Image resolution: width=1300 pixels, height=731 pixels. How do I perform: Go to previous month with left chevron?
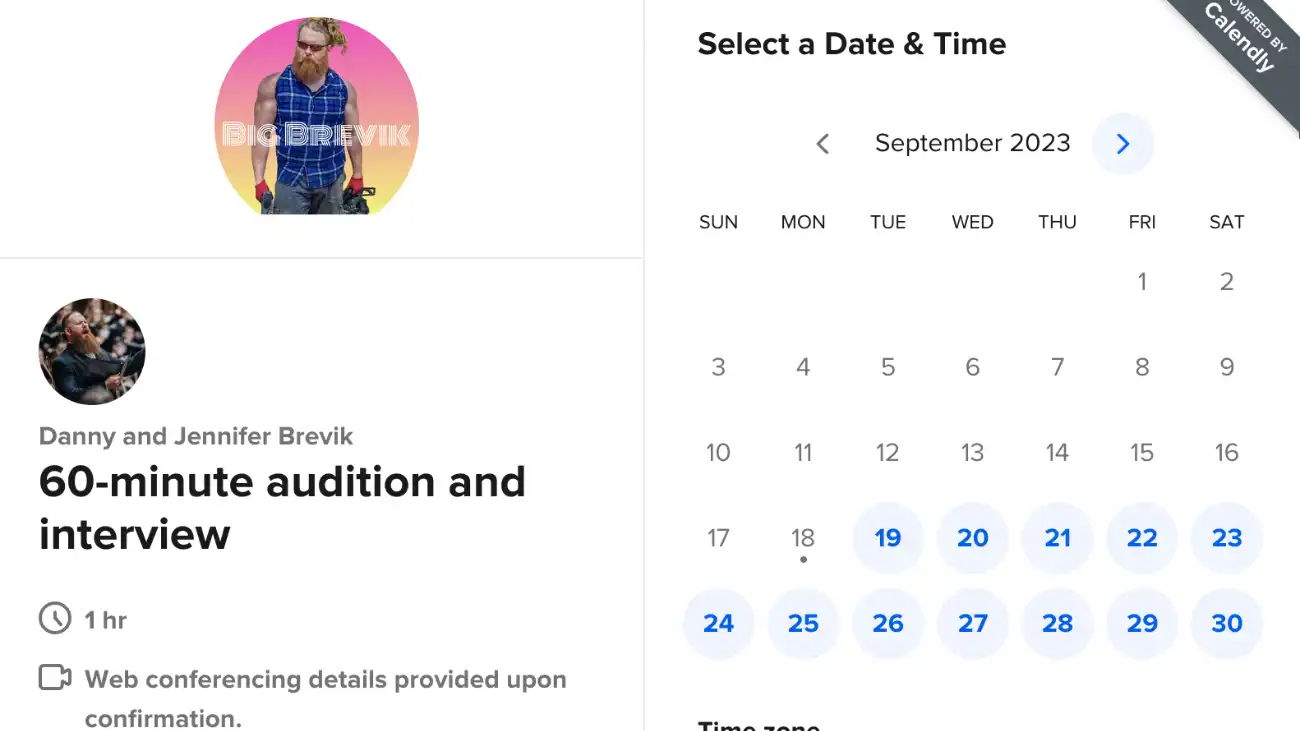[823, 144]
